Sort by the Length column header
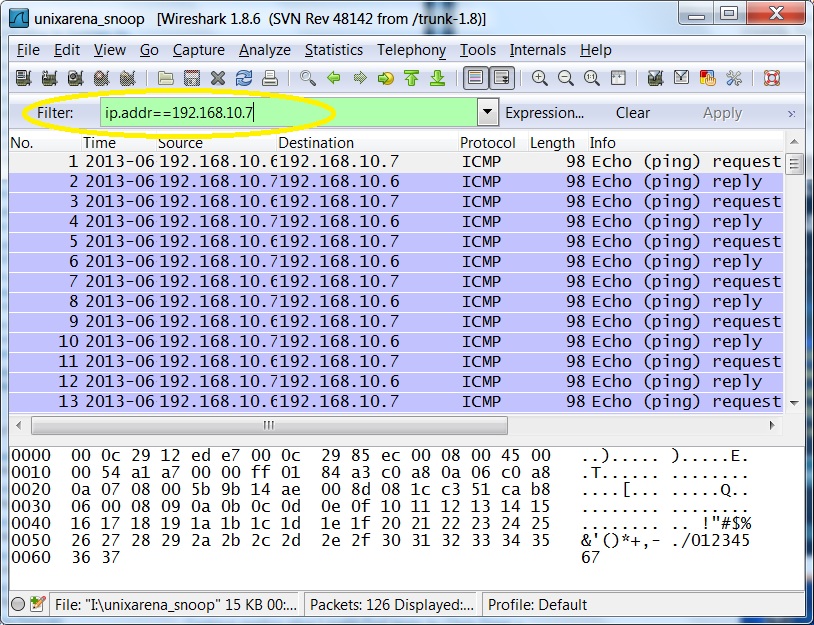 tap(557, 143)
